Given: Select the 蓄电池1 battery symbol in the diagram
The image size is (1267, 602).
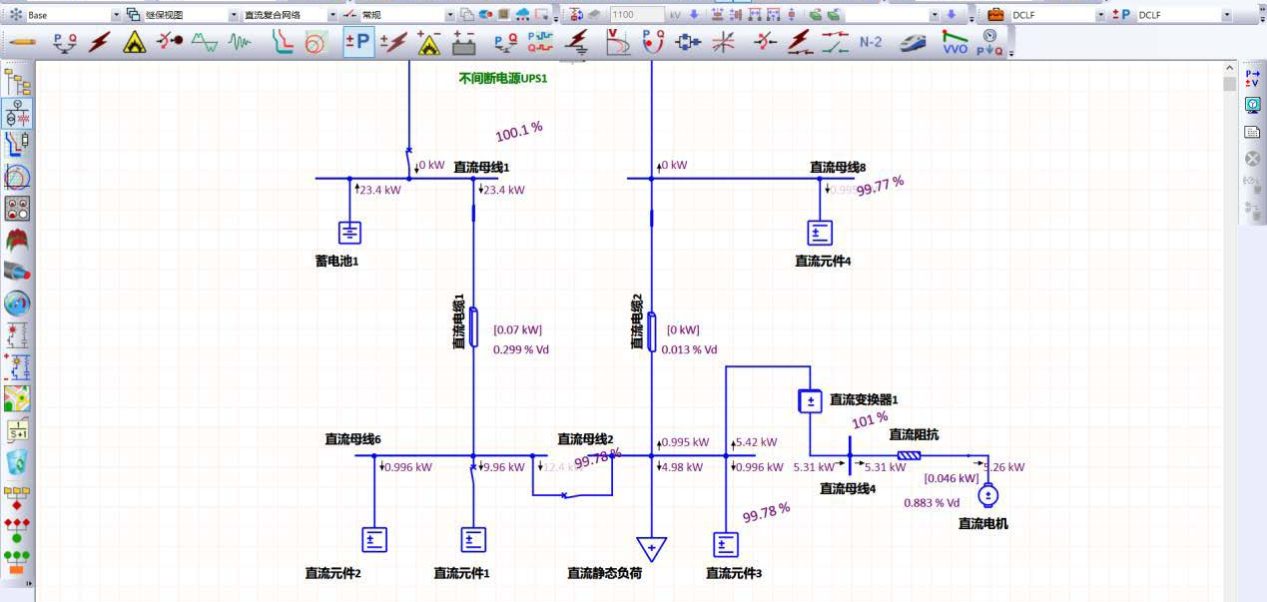Looking at the screenshot, I should [x=349, y=232].
